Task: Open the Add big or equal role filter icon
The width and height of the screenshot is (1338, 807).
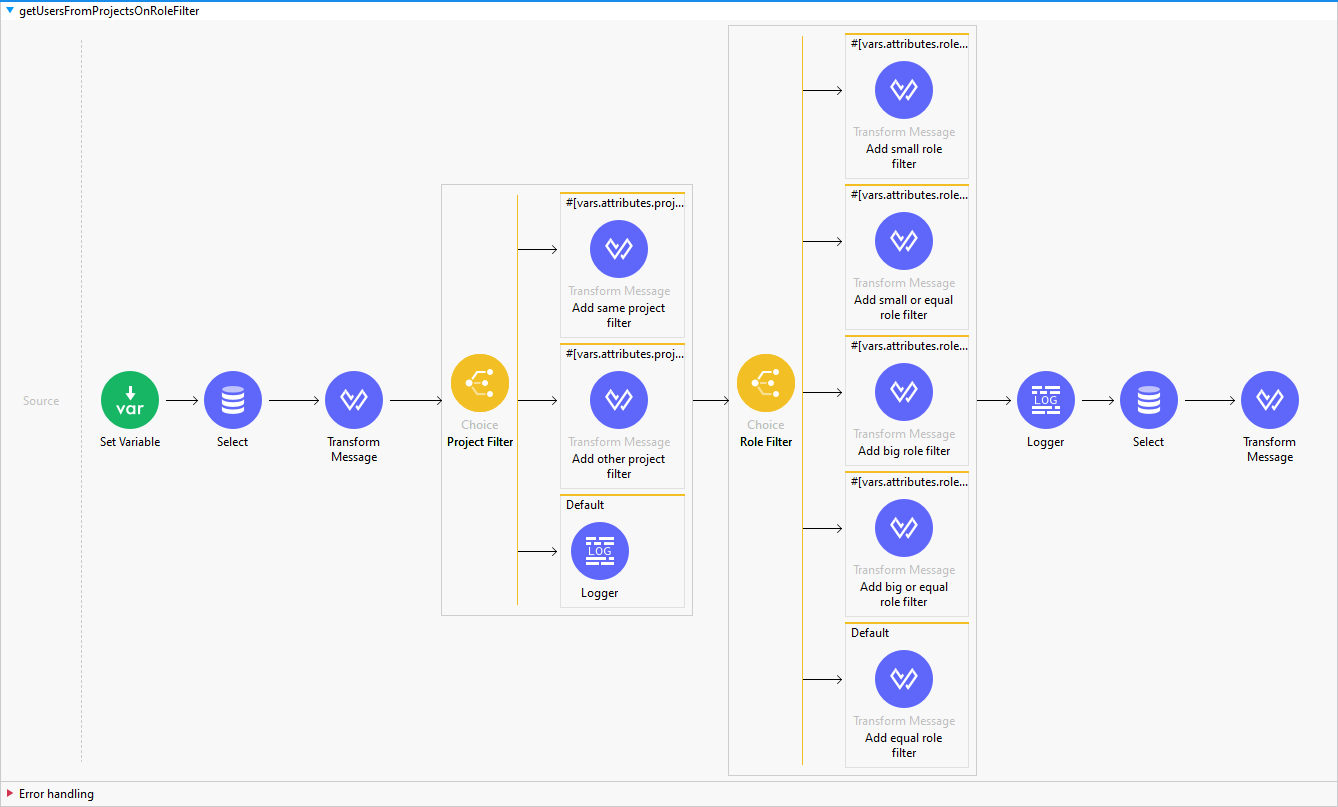Action: coord(904,528)
